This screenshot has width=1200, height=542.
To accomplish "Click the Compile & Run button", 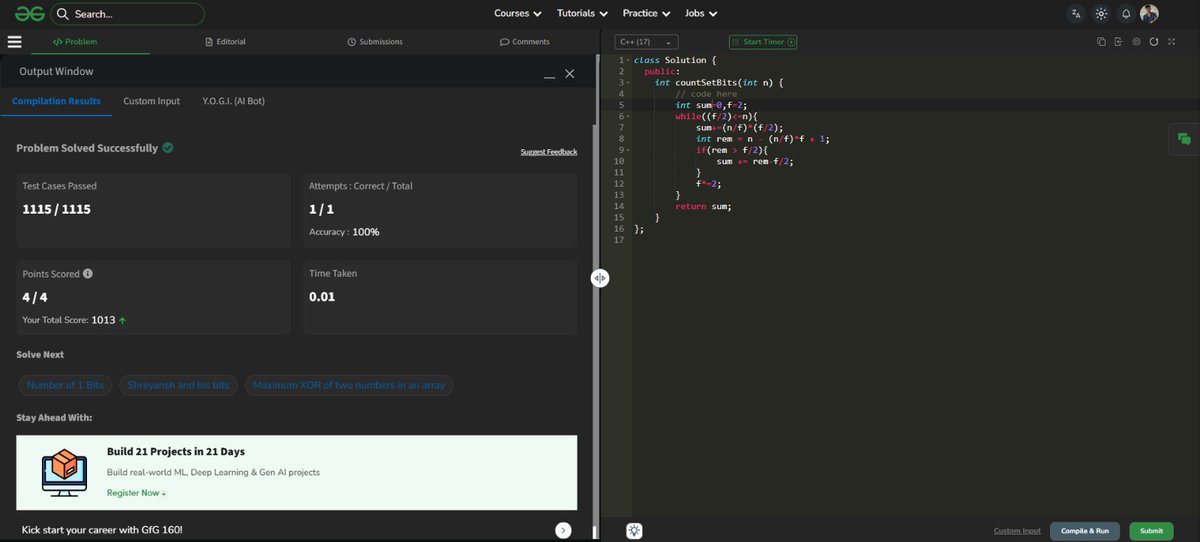I will click(1085, 531).
